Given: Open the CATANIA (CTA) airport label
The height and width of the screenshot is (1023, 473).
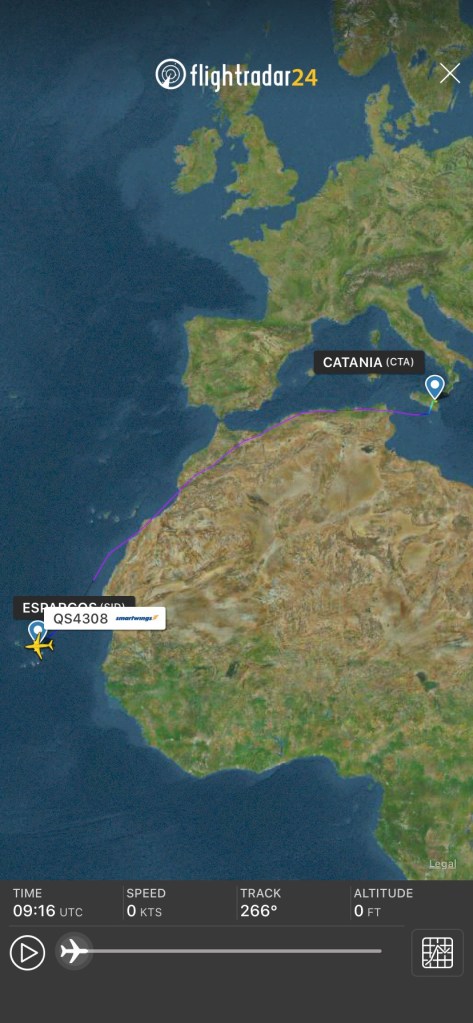Looking at the screenshot, I should point(369,363).
